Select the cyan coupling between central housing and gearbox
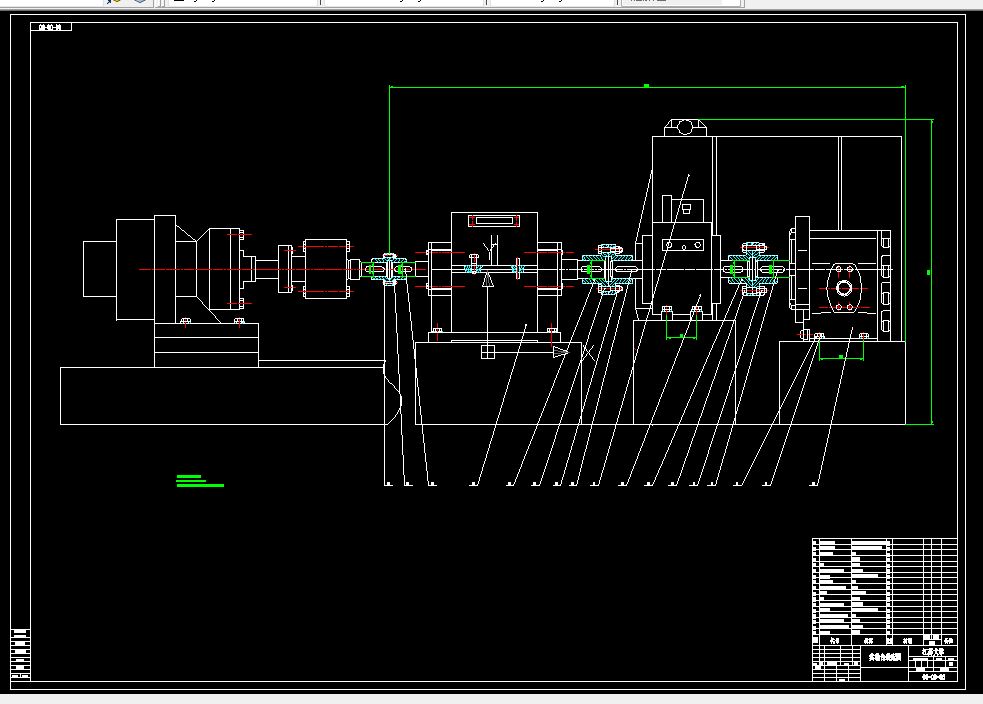The width and height of the screenshot is (983, 704). click(607, 270)
